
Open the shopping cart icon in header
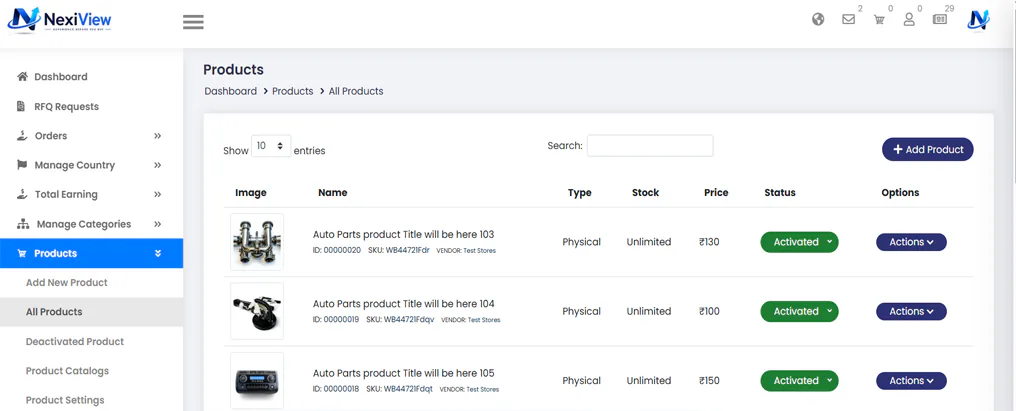click(x=879, y=19)
